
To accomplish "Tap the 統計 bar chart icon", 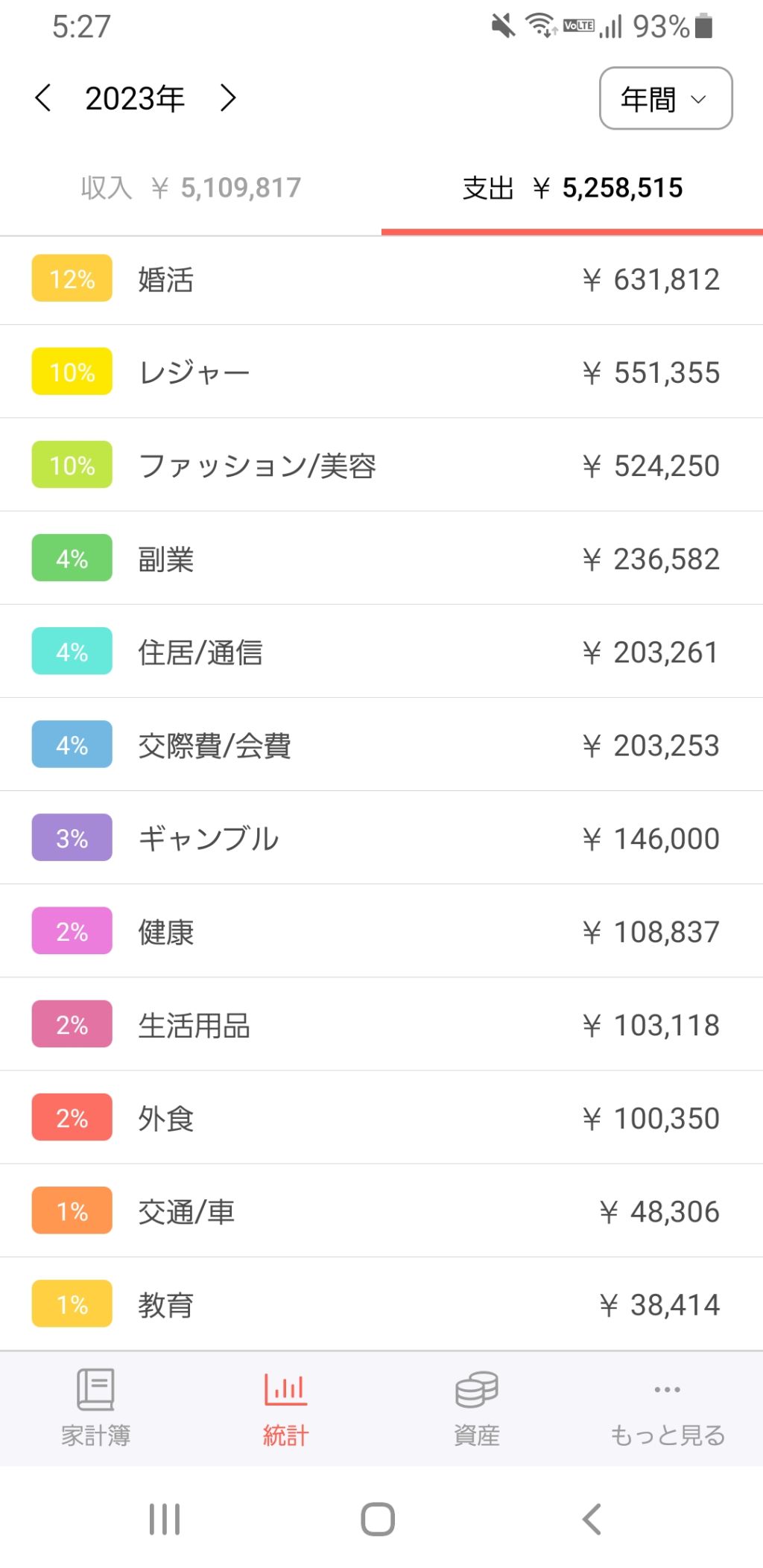I will pyautogui.click(x=285, y=1389).
